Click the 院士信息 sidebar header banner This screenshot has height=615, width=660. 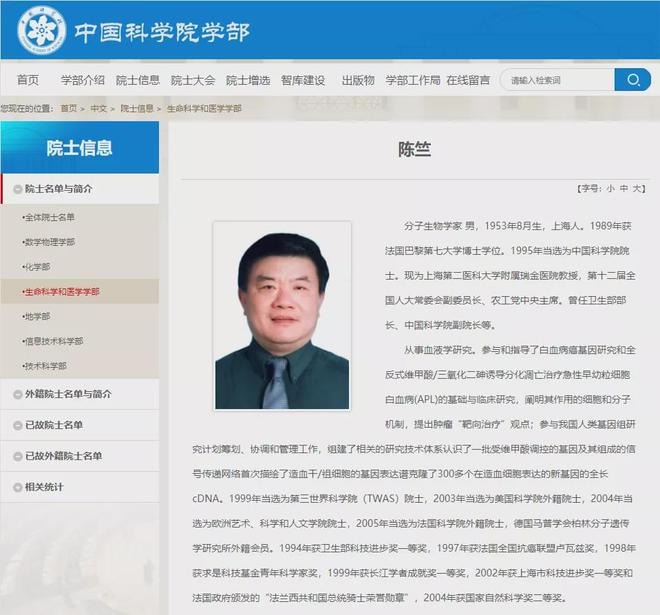point(80,147)
